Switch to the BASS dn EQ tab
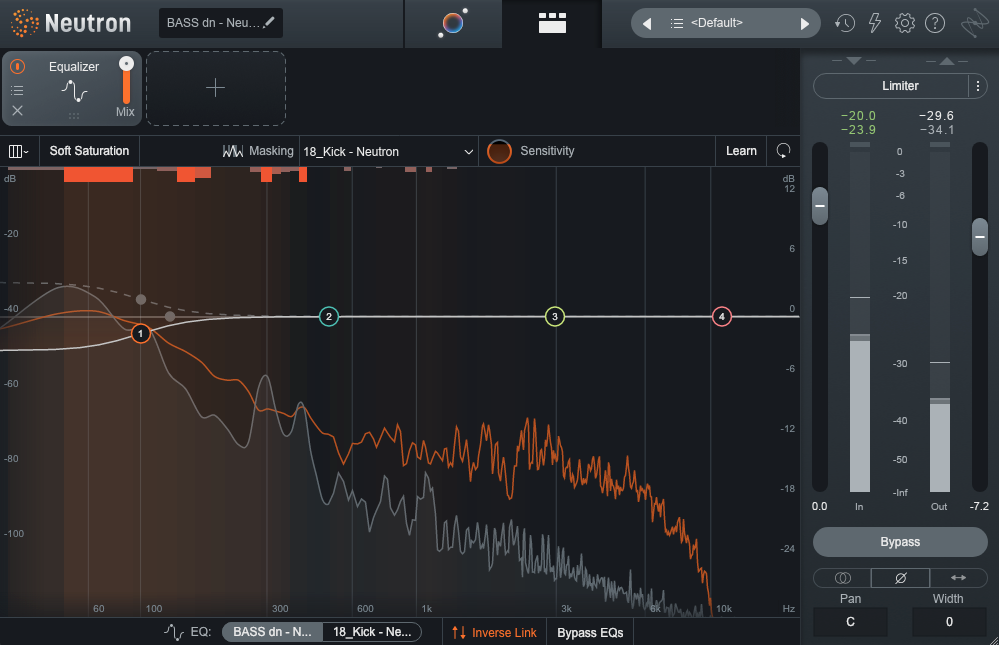 pyautogui.click(x=272, y=632)
